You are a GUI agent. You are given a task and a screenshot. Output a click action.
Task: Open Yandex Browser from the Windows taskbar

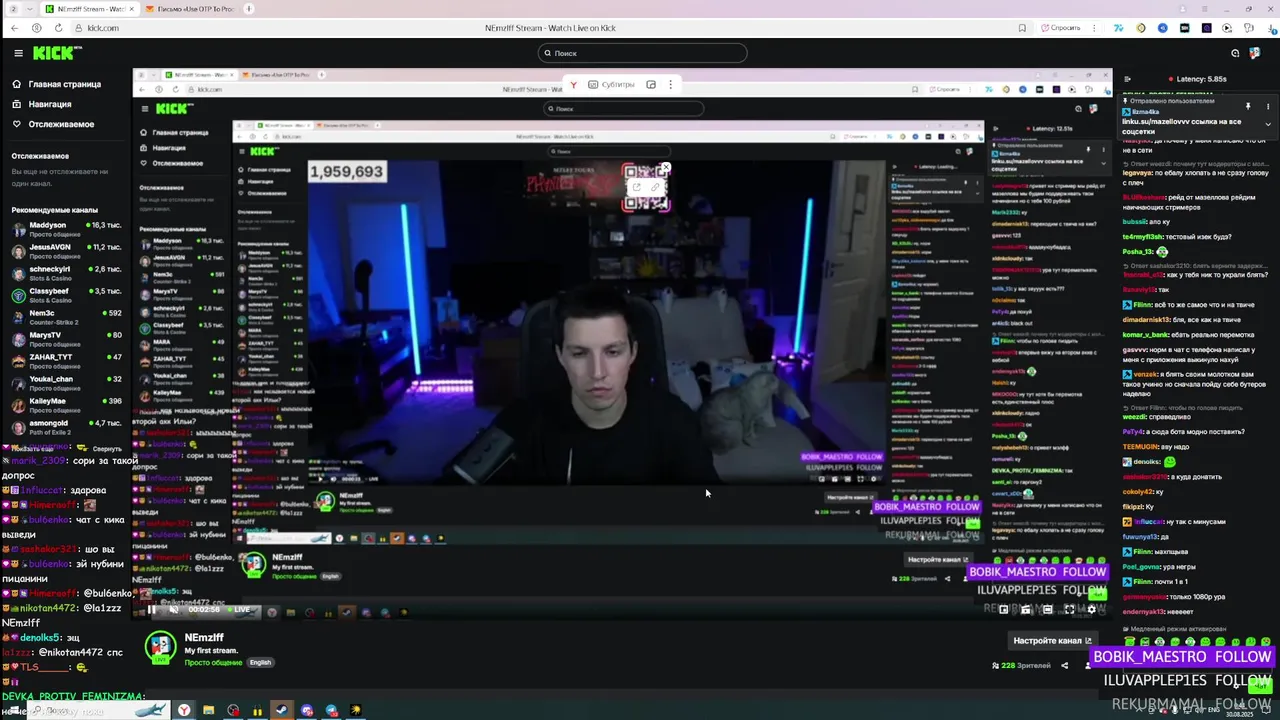pyautogui.click(x=184, y=710)
